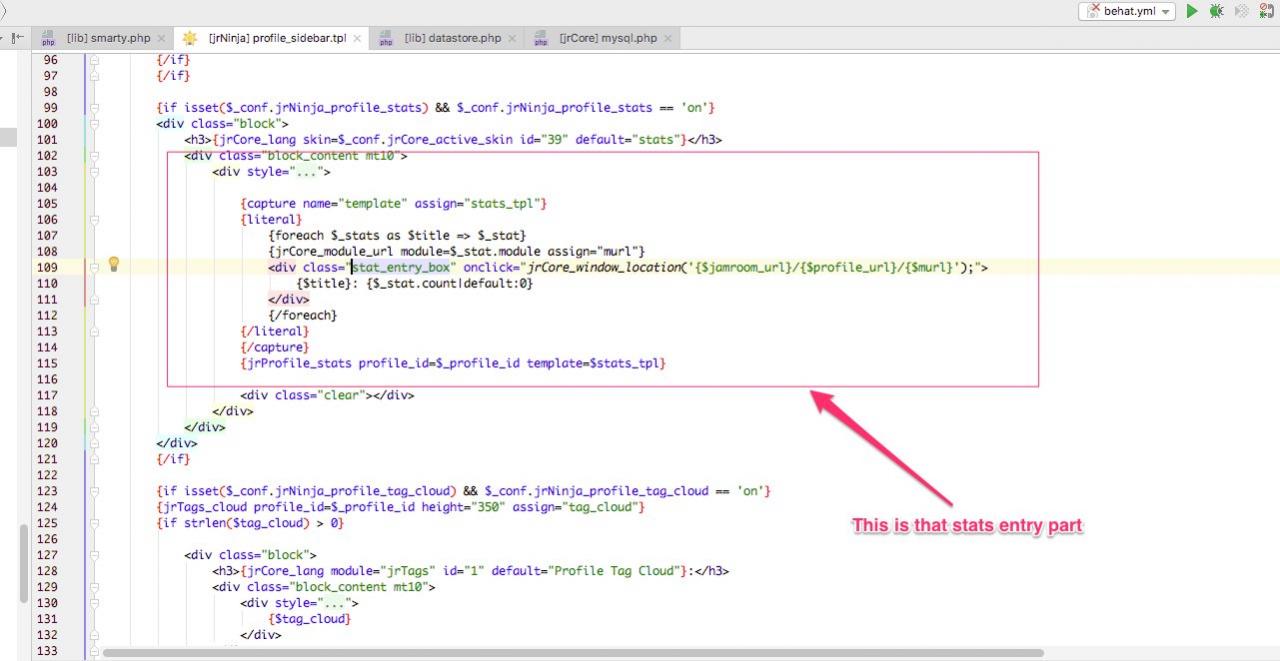Run the behat.yml configuration
Image resolution: width=1280 pixels, height=661 pixels.
[x=1192, y=11]
